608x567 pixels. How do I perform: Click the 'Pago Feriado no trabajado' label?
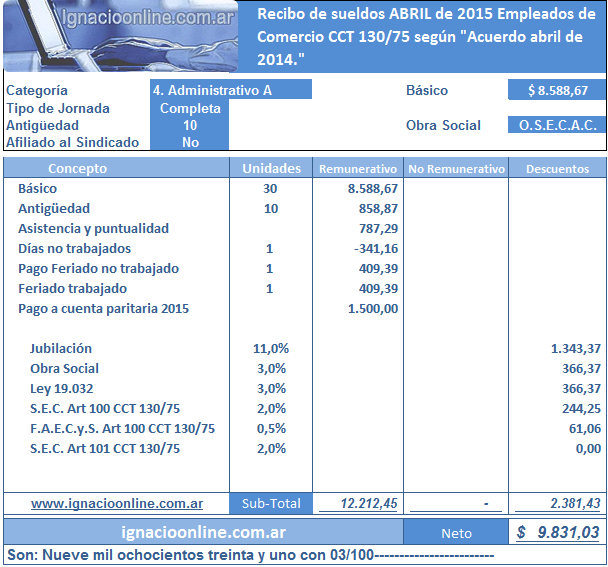(98, 268)
